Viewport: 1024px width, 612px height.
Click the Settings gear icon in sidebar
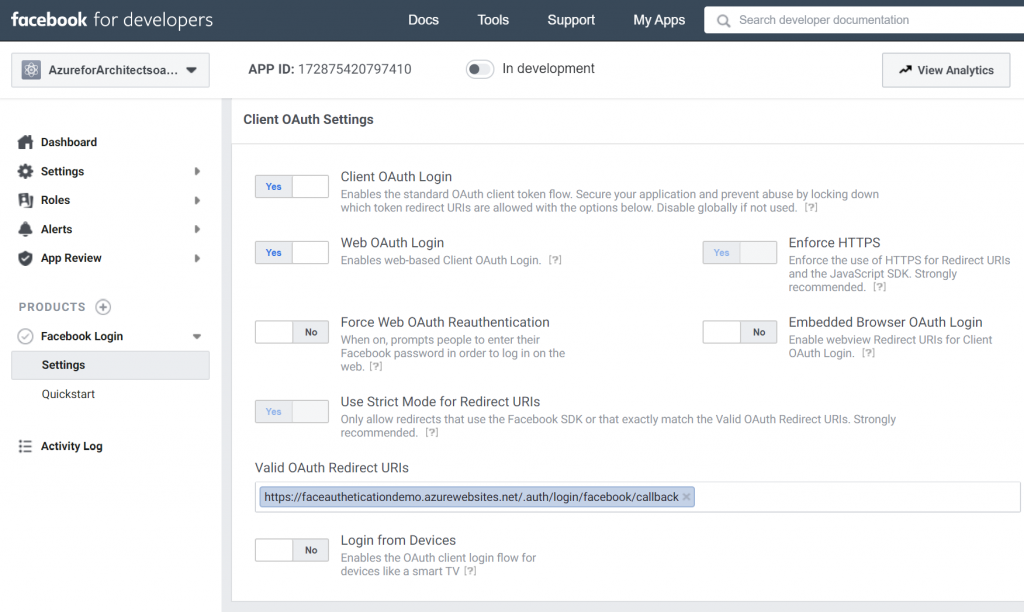[26, 171]
